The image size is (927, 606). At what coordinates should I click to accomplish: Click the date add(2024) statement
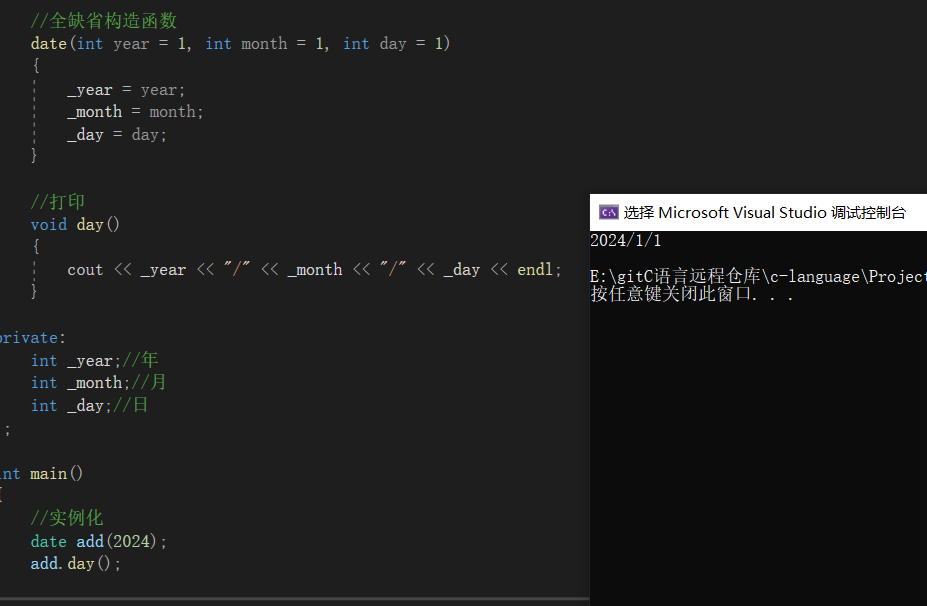point(99,542)
